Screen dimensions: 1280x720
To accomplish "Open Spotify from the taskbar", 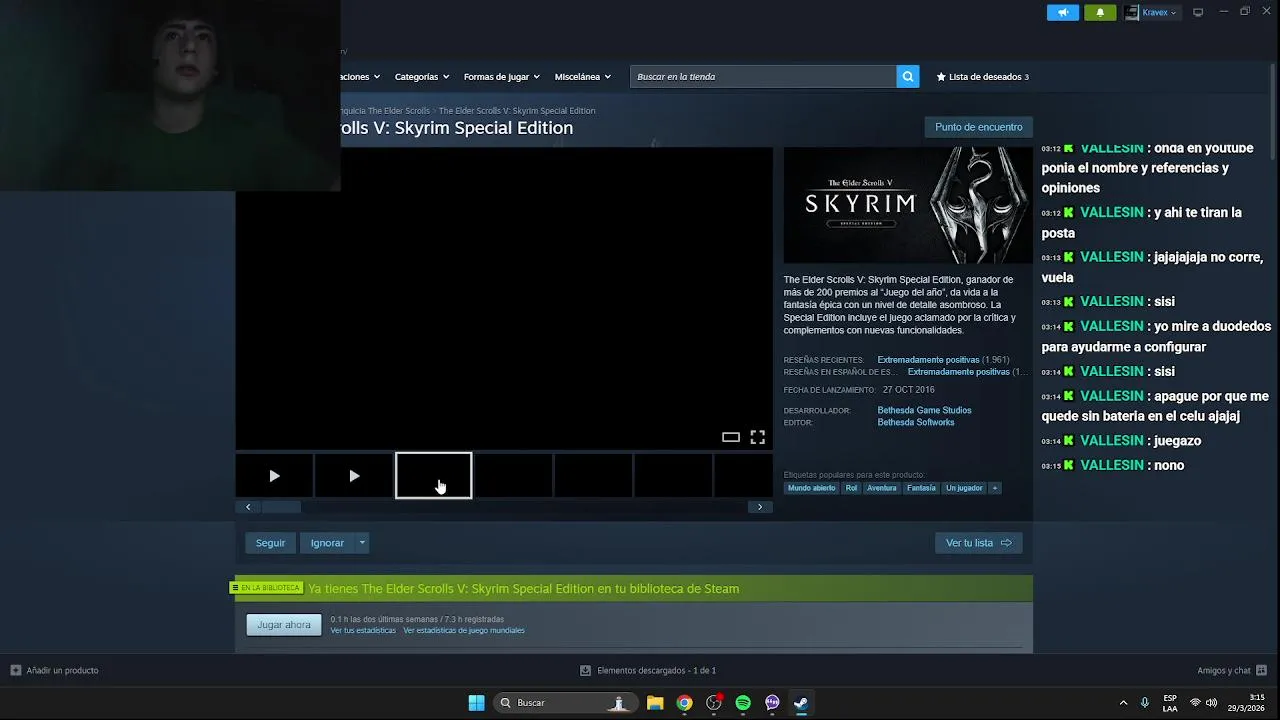I will click(x=743, y=703).
